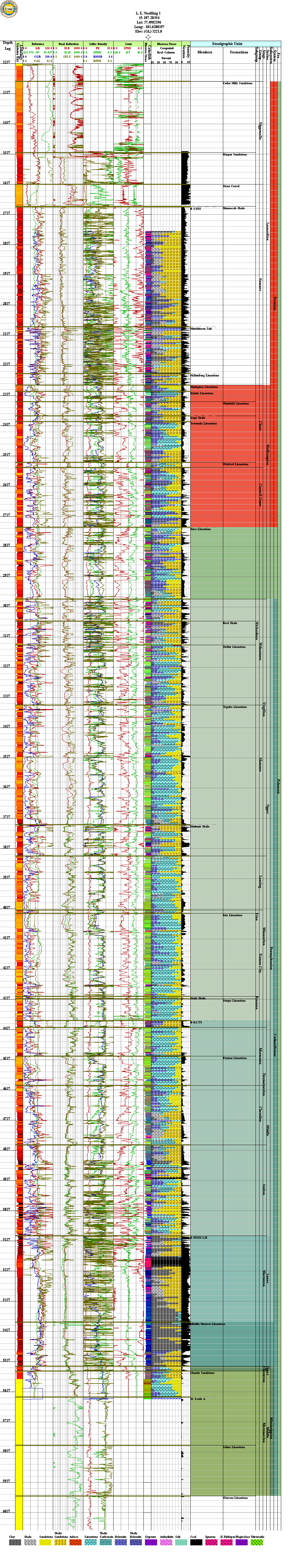Click the well symbol beneath the elevation line
The image size is (296, 1568).
point(148,37)
